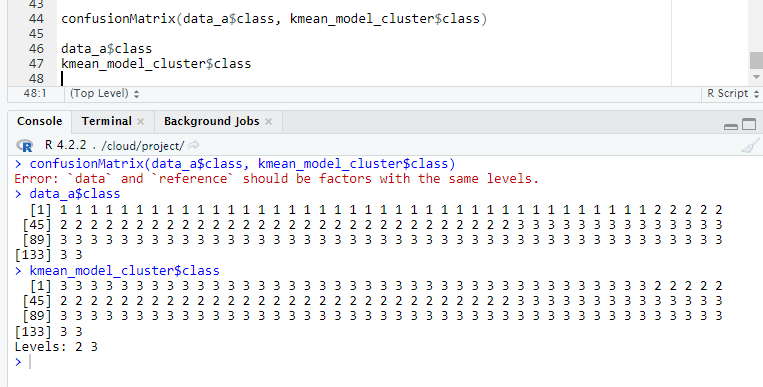Viewport: 763px width, 387px height.
Task: Close the Terminal tab
Action: [141, 122]
